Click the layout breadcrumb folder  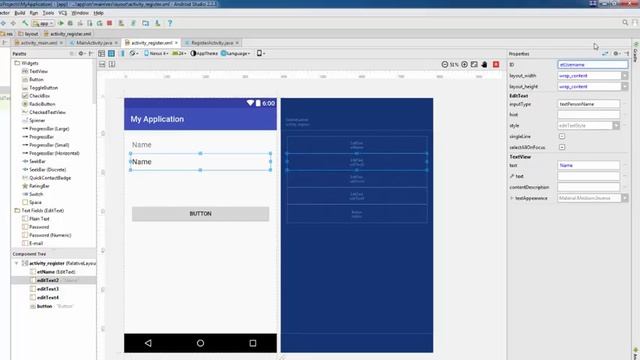[x=28, y=34]
